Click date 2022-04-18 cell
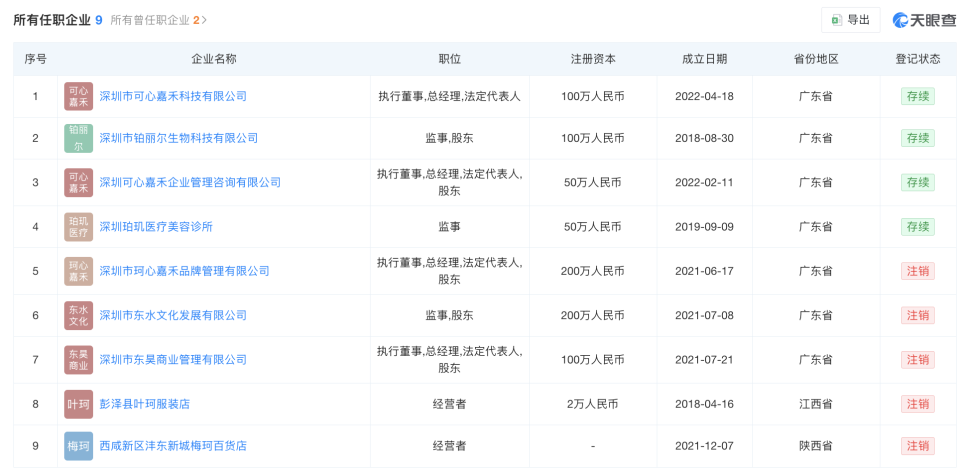960x474 pixels. point(704,96)
